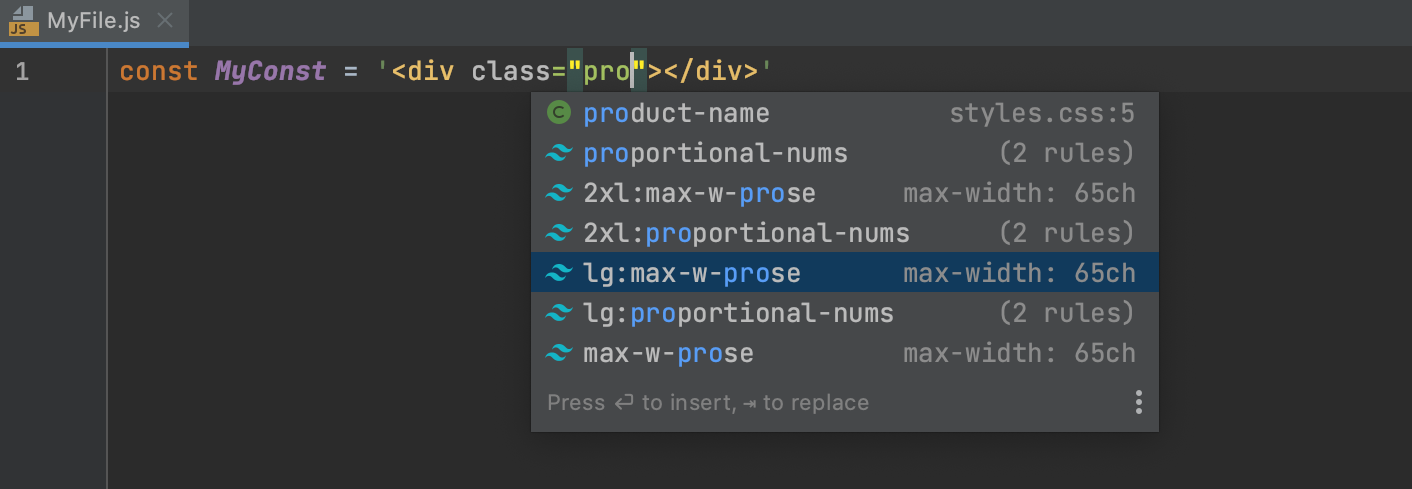Click the styles.css:5 location label
Screen dimensions: 1412x489
click(x=1042, y=114)
